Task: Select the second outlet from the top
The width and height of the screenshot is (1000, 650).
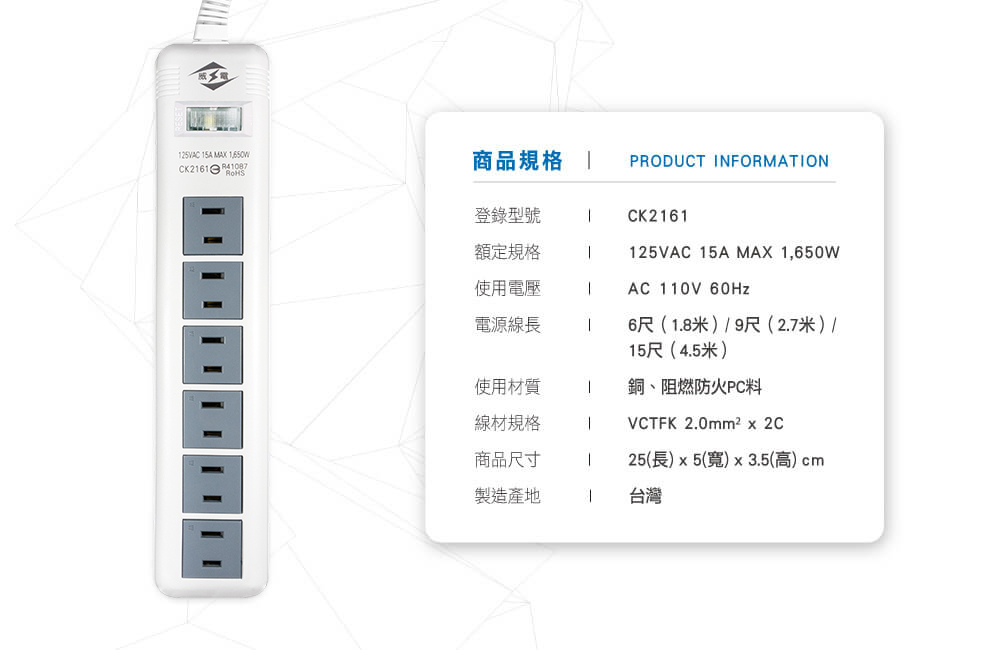Action: coord(212,290)
